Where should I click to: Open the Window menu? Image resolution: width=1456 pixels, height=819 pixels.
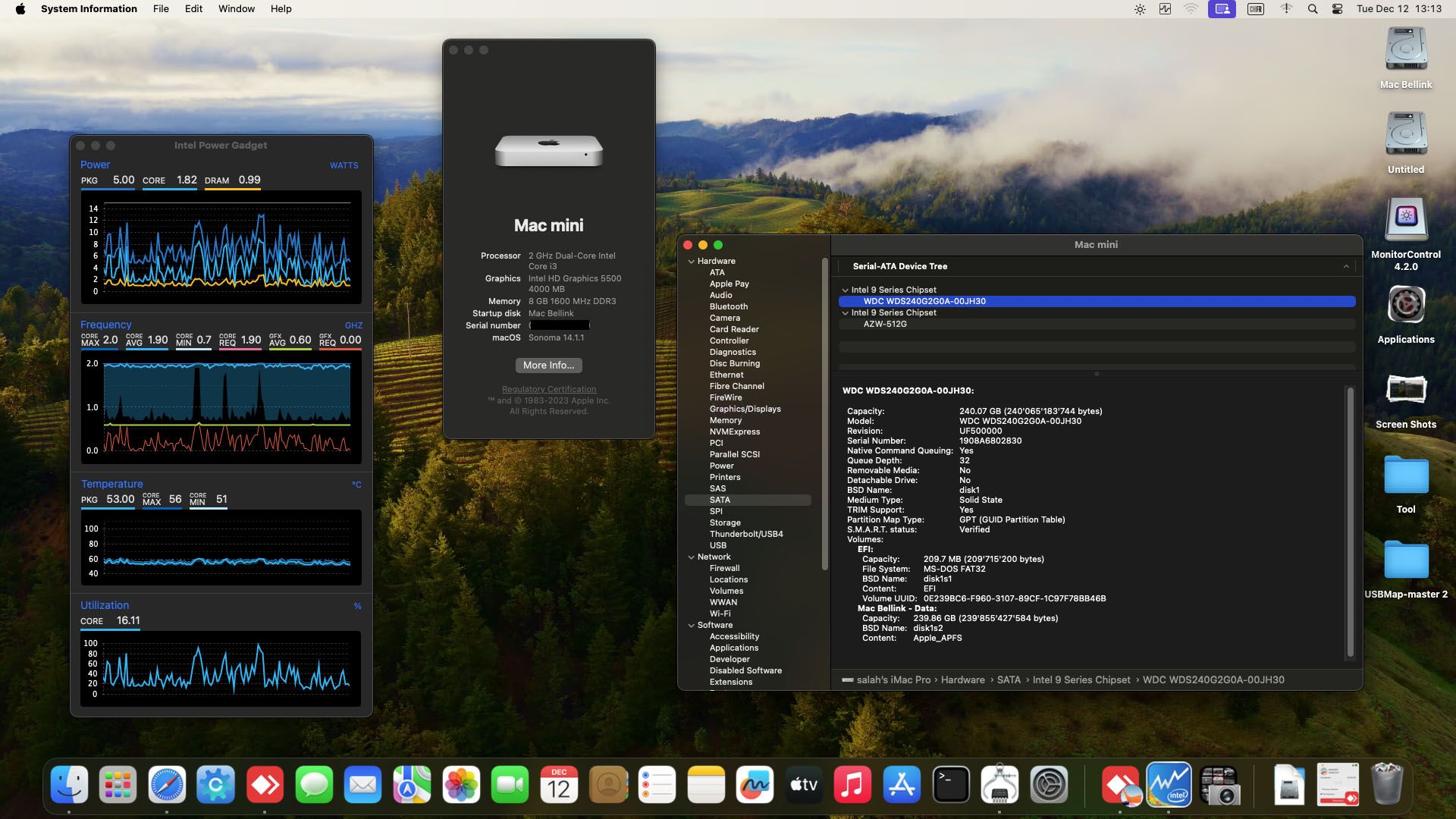pyautogui.click(x=237, y=9)
